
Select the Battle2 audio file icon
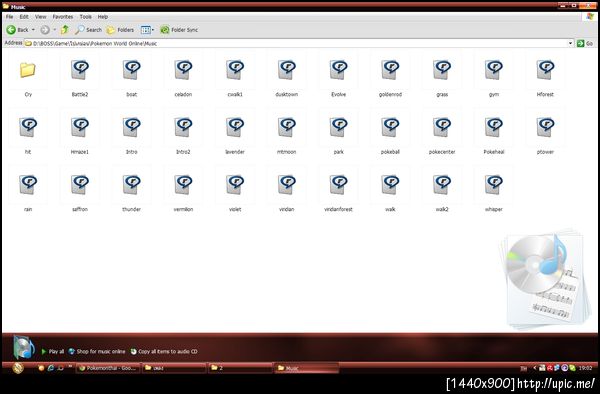coord(80,70)
